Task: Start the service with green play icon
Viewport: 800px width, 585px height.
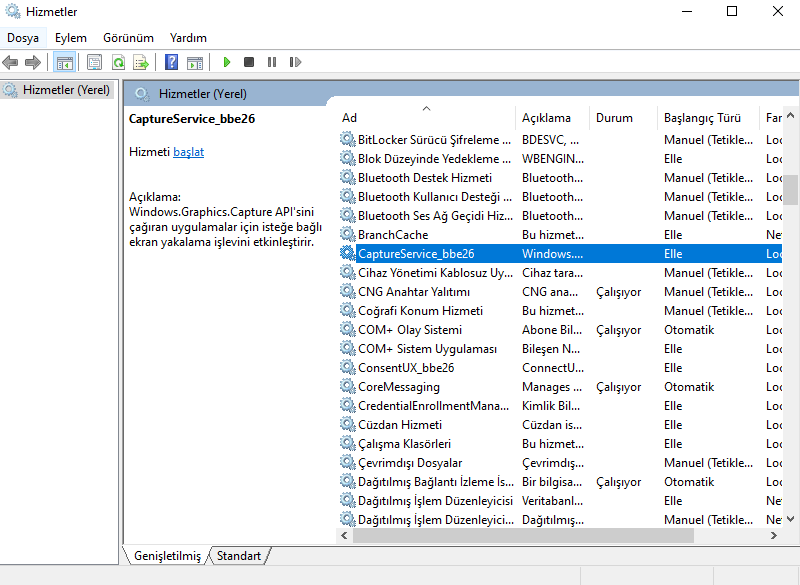Action: [227, 62]
